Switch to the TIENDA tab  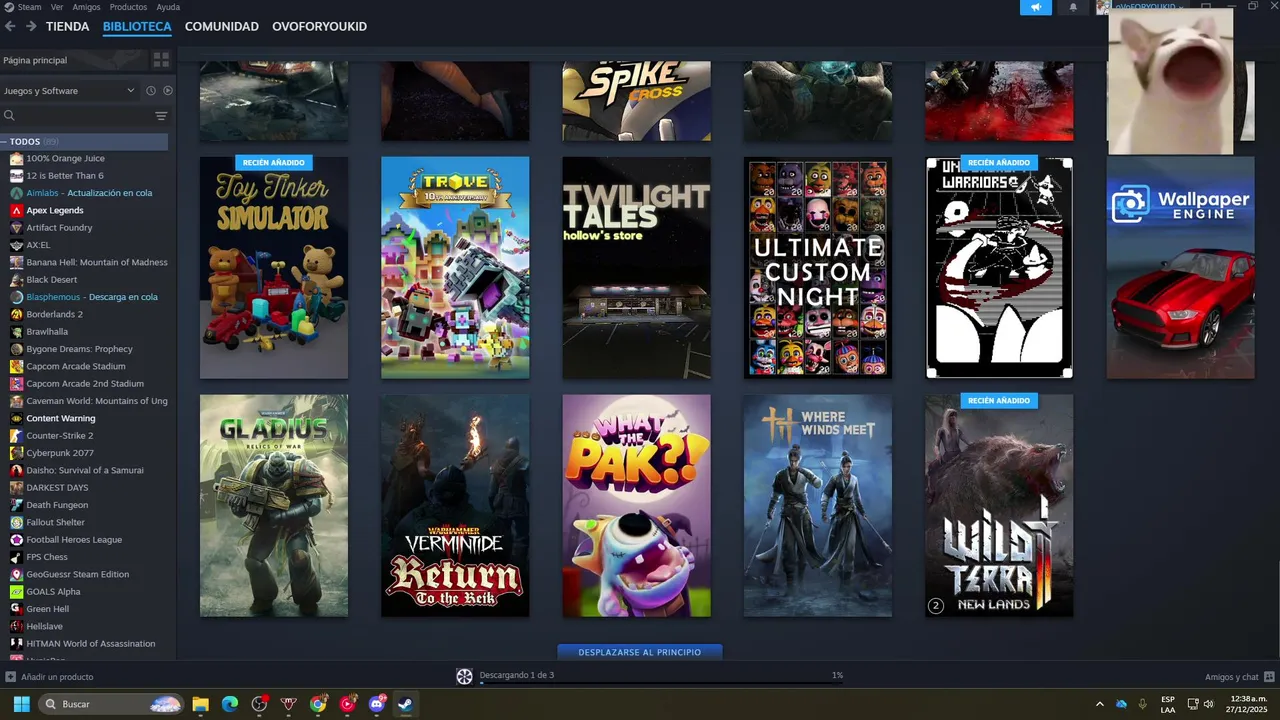tap(67, 27)
